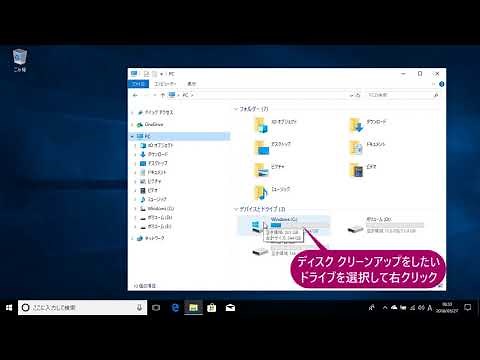Click the Forward arrow in Explorer
480x360 pixels.
pos(146,95)
